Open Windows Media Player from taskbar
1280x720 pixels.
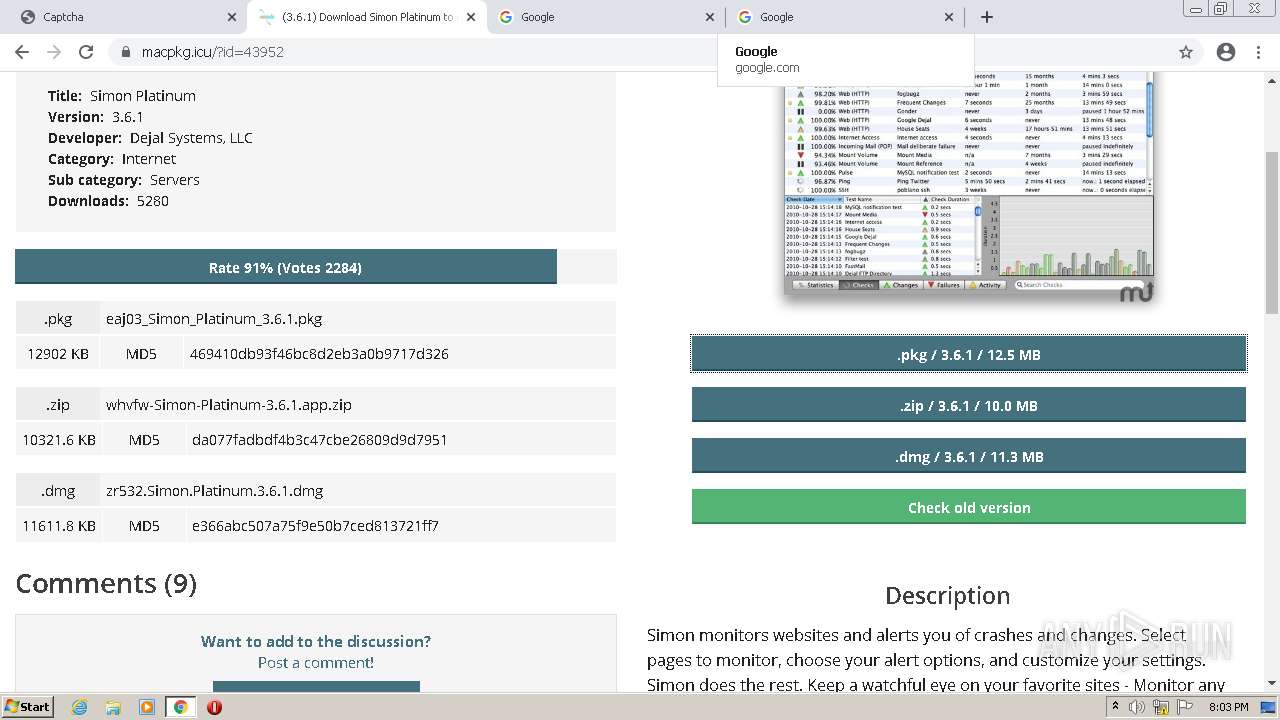click(147, 707)
